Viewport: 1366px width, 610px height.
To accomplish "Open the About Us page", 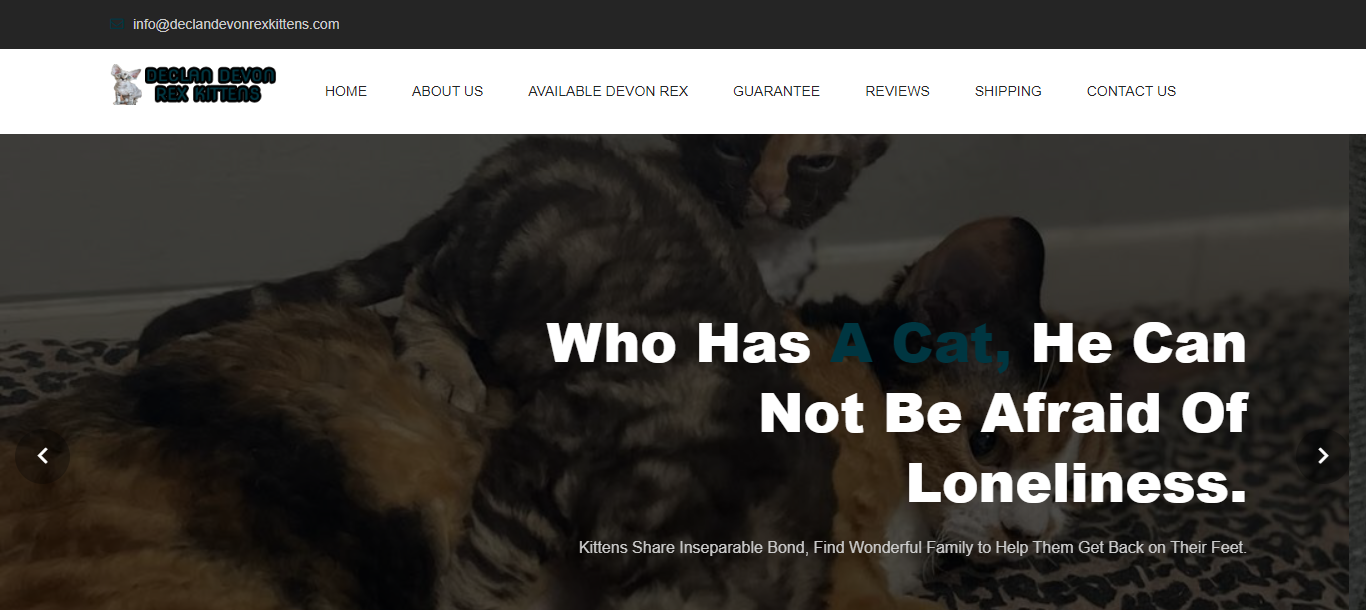I will tap(447, 91).
